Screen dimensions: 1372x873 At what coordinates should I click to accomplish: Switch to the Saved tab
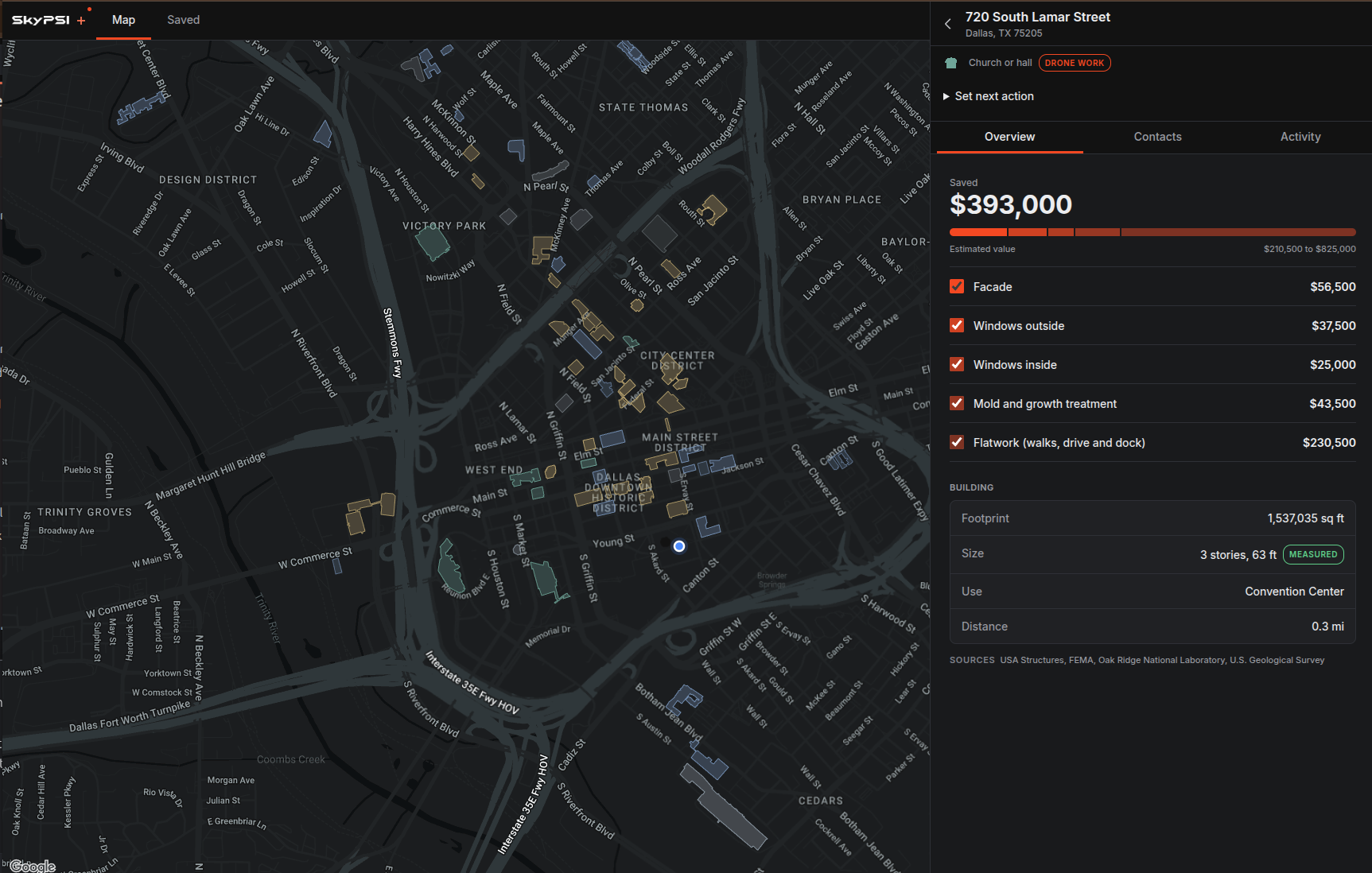[183, 20]
